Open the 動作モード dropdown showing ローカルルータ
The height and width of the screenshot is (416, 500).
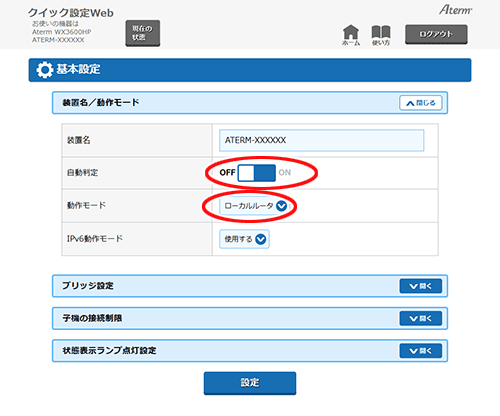click(x=255, y=206)
